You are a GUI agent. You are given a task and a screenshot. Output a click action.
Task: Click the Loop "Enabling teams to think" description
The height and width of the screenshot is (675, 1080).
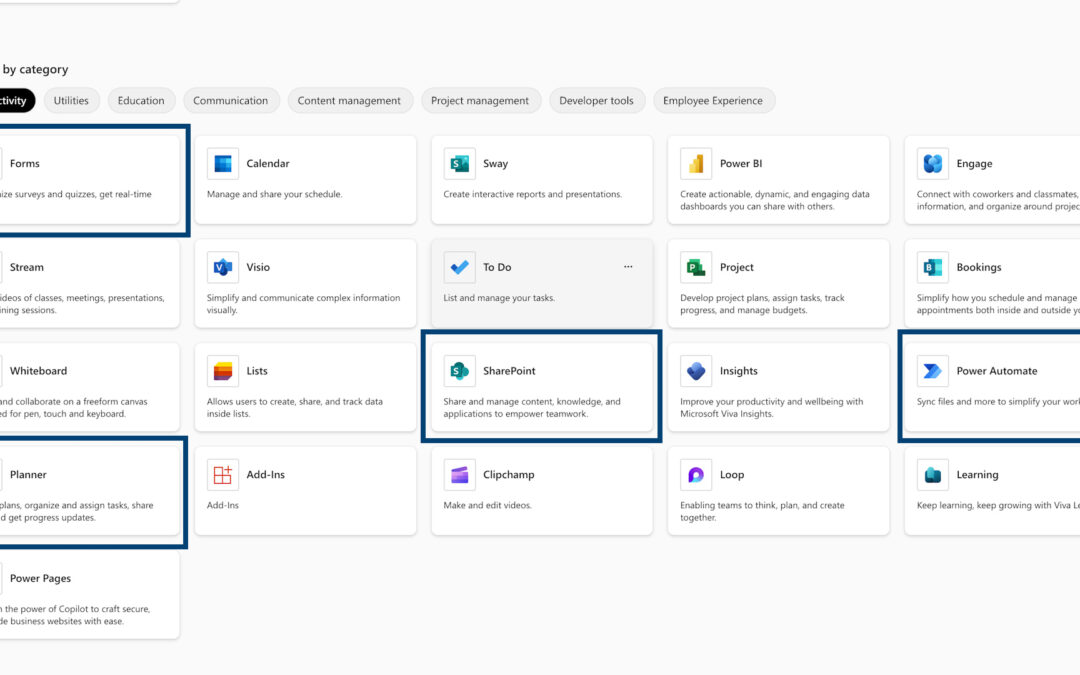click(762, 512)
